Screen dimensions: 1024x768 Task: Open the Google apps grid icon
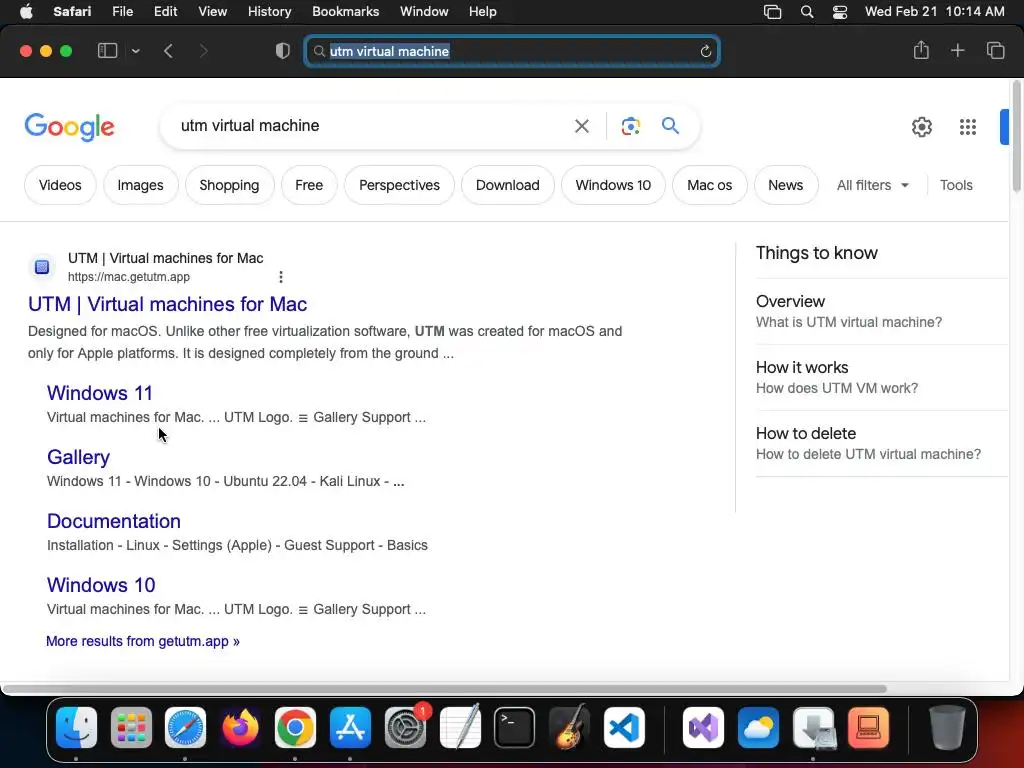(968, 127)
